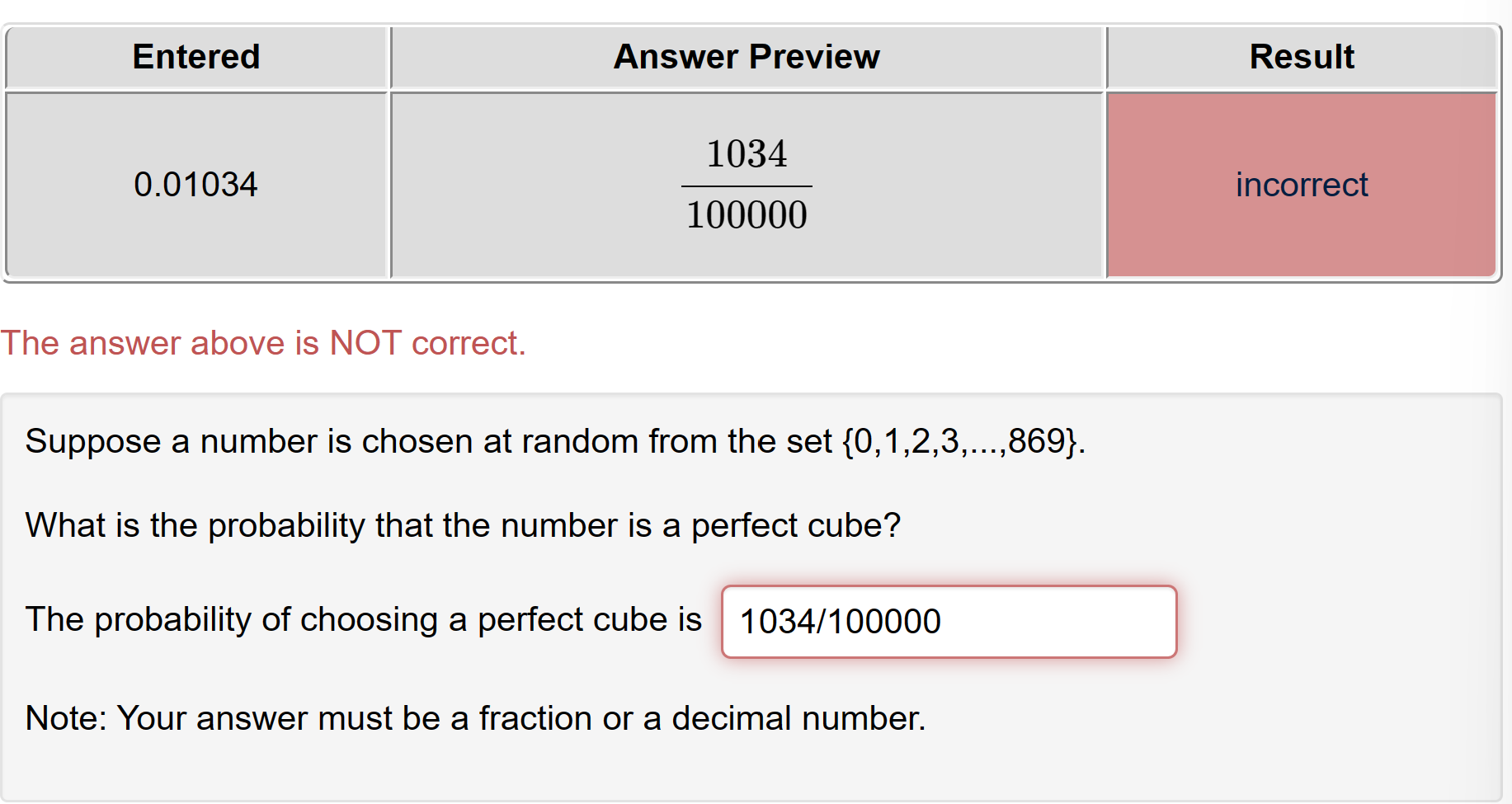Viewport: 1512px width, 804px height.
Task: Click the message stating answer is NOT correct
Action: tap(262, 343)
